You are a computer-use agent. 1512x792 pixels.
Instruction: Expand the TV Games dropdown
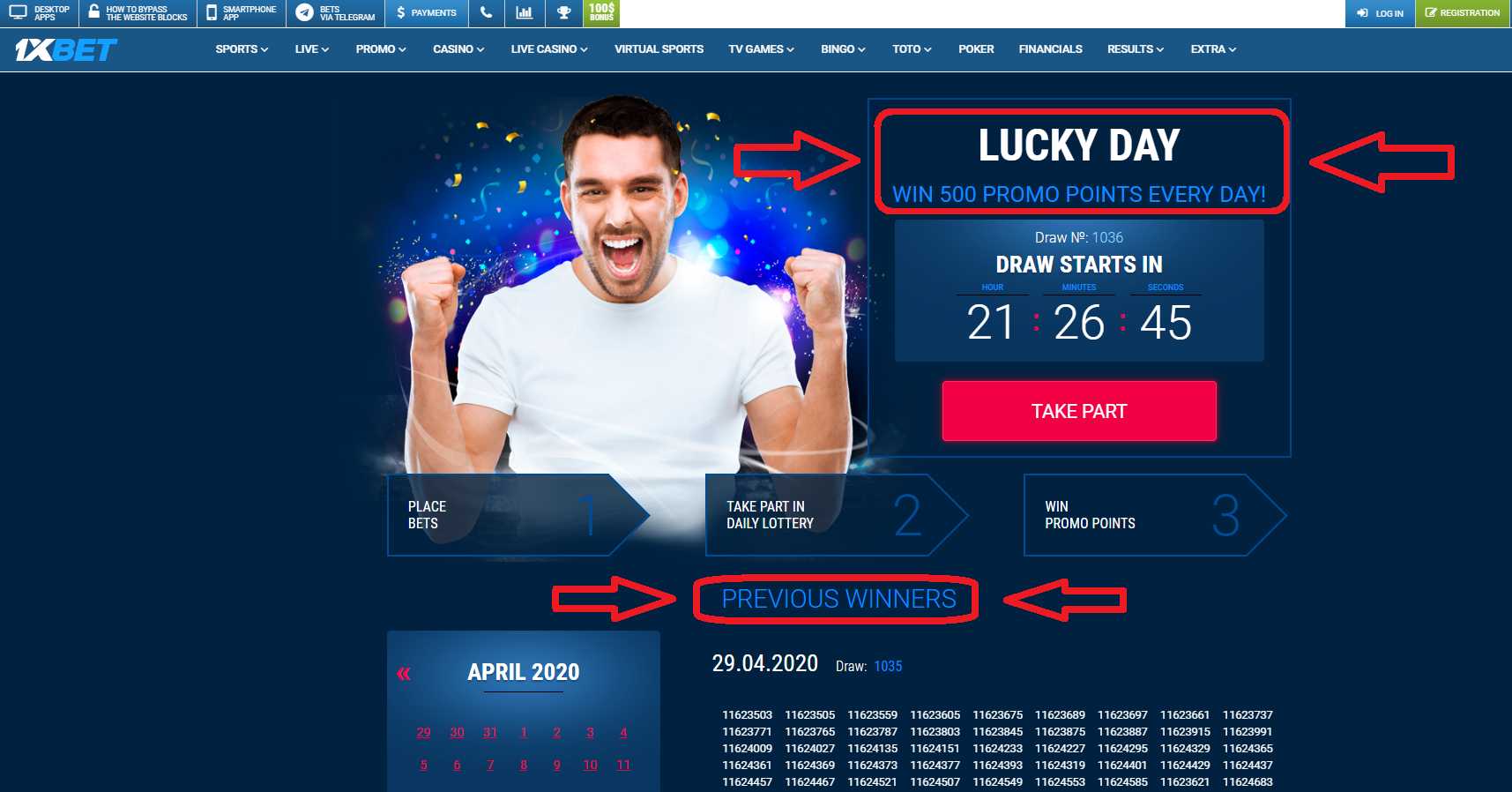pos(761,49)
